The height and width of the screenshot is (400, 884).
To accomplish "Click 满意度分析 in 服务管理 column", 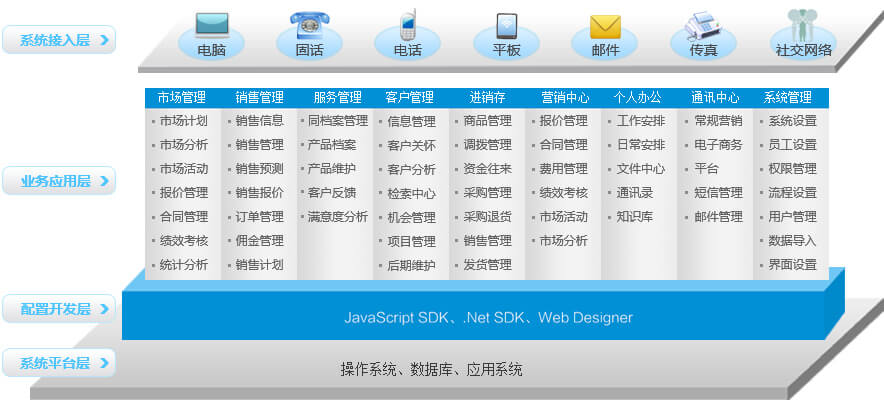I will pos(337,217).
